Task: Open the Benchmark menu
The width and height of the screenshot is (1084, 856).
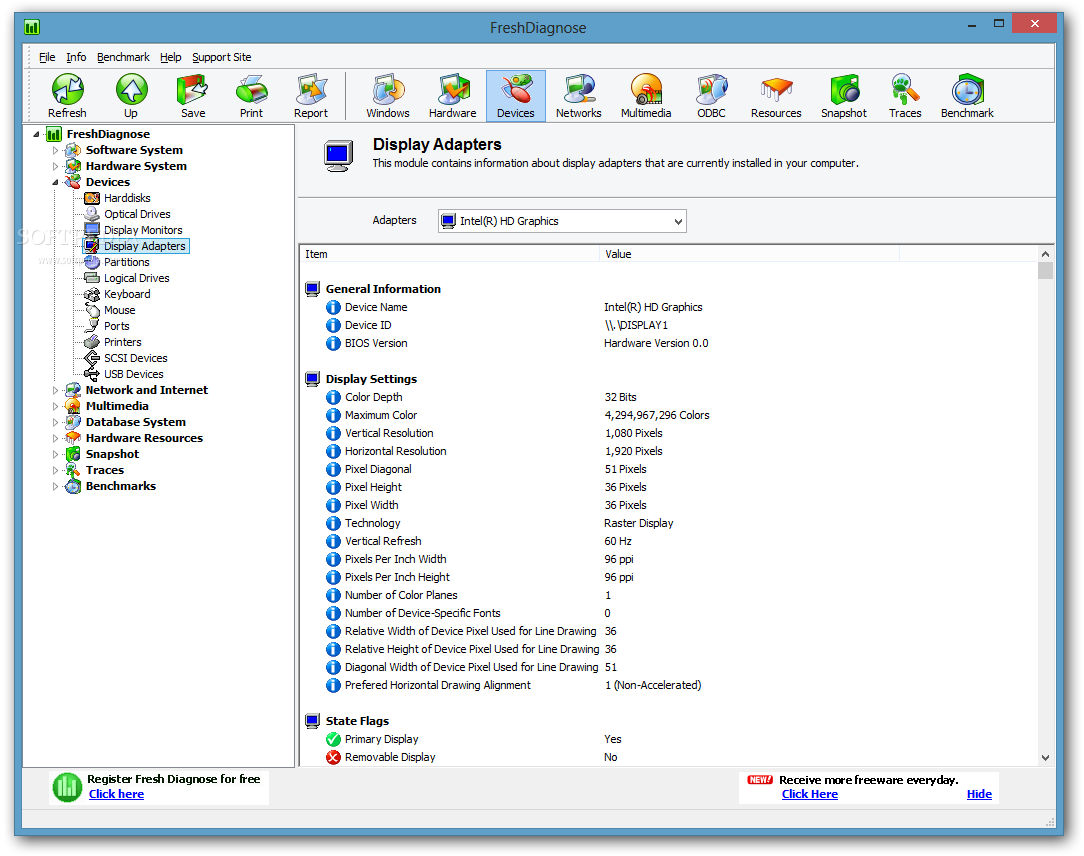Action: (123, 57)
